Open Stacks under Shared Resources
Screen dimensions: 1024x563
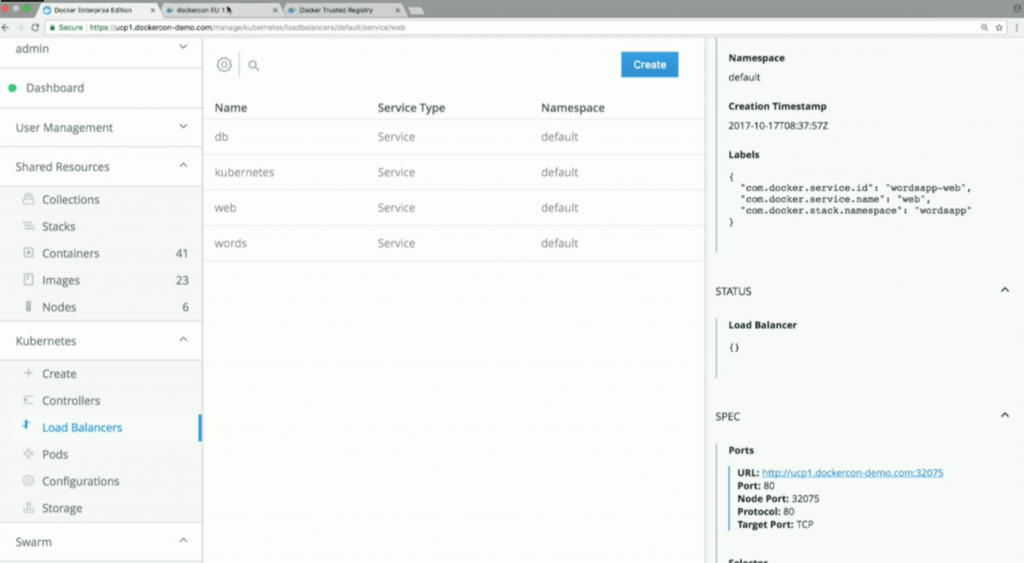coord(59,226)
